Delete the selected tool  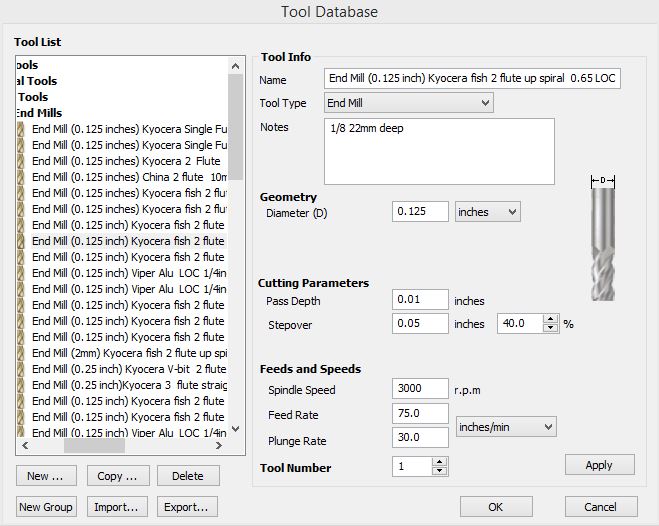point(187,476)
